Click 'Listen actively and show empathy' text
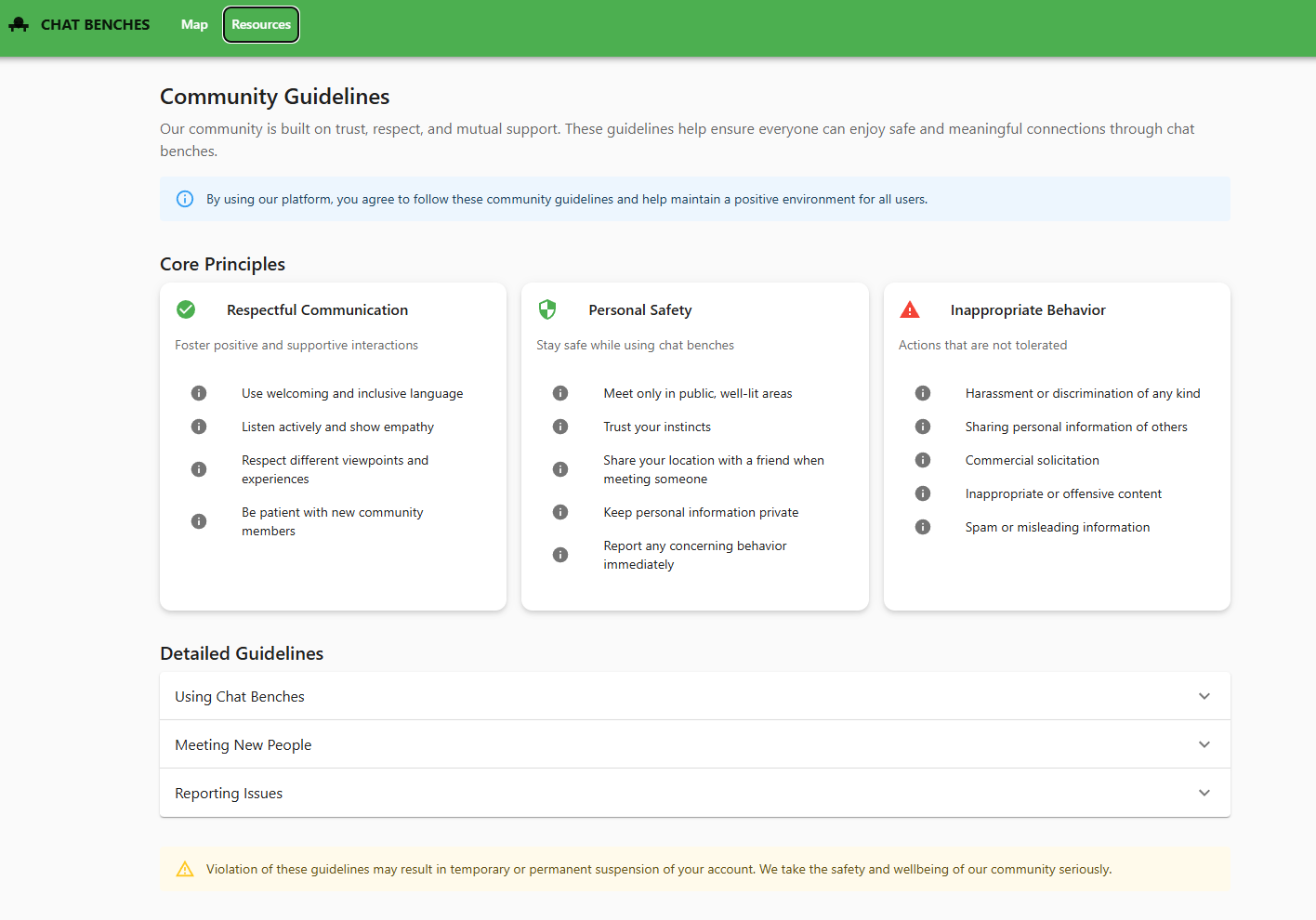The height and width of the screenshot is (920, 1316). pos(337,427)
